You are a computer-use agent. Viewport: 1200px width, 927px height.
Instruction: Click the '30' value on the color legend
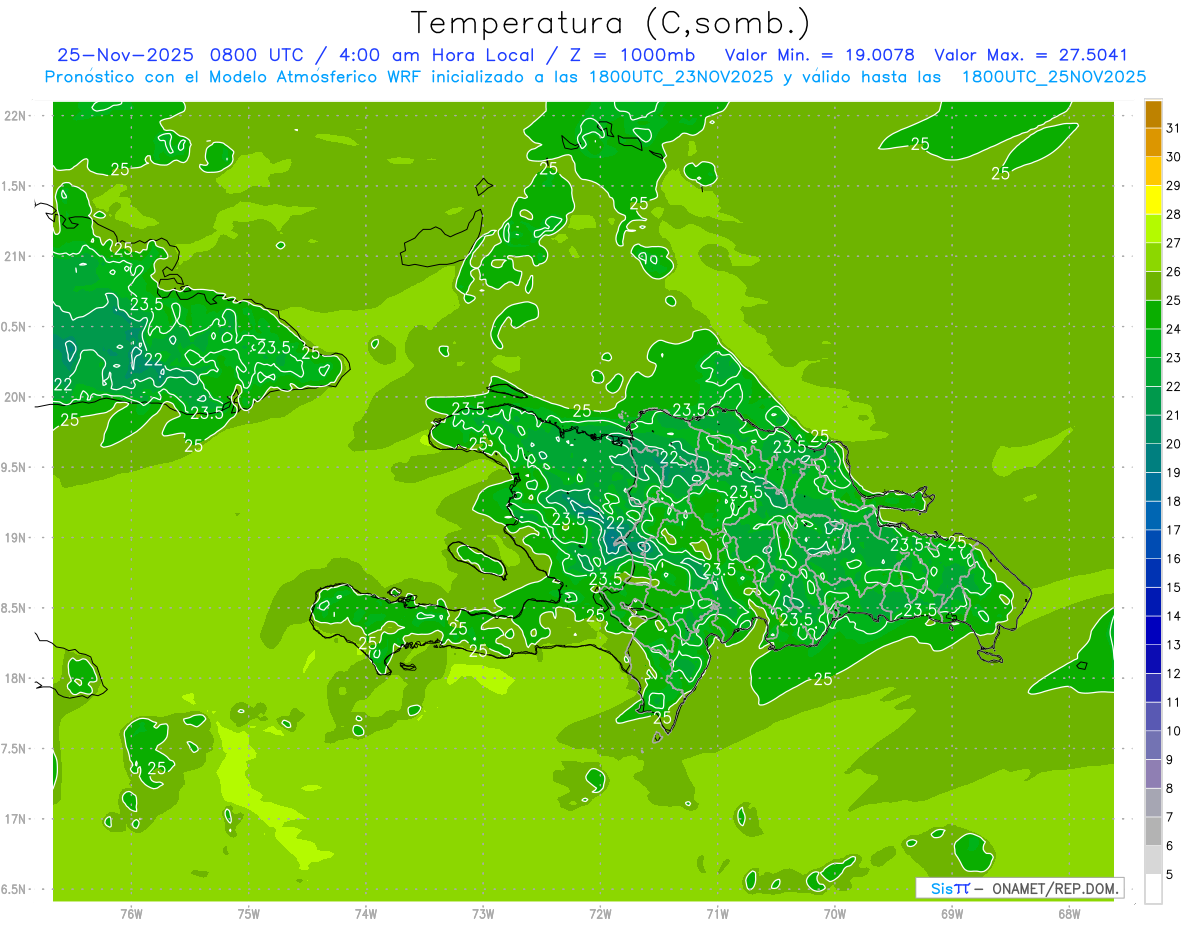pos(1174,157)
